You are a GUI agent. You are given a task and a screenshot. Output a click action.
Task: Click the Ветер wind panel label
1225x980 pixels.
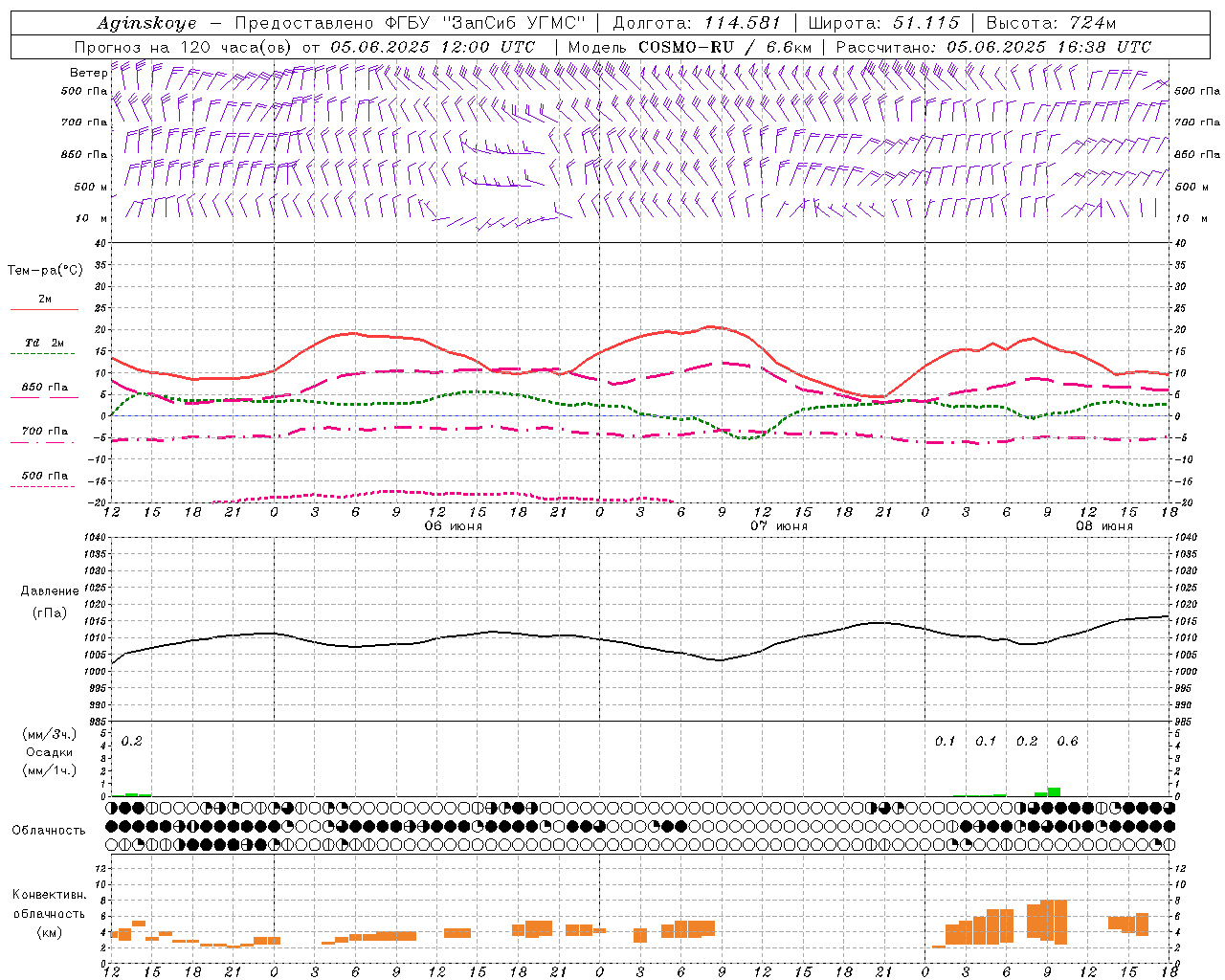[88, 72]
